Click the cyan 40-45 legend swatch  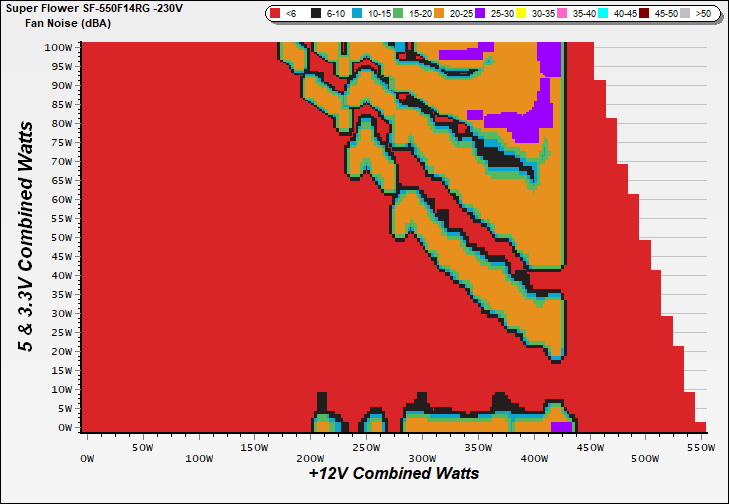click(x=605, y=14)
